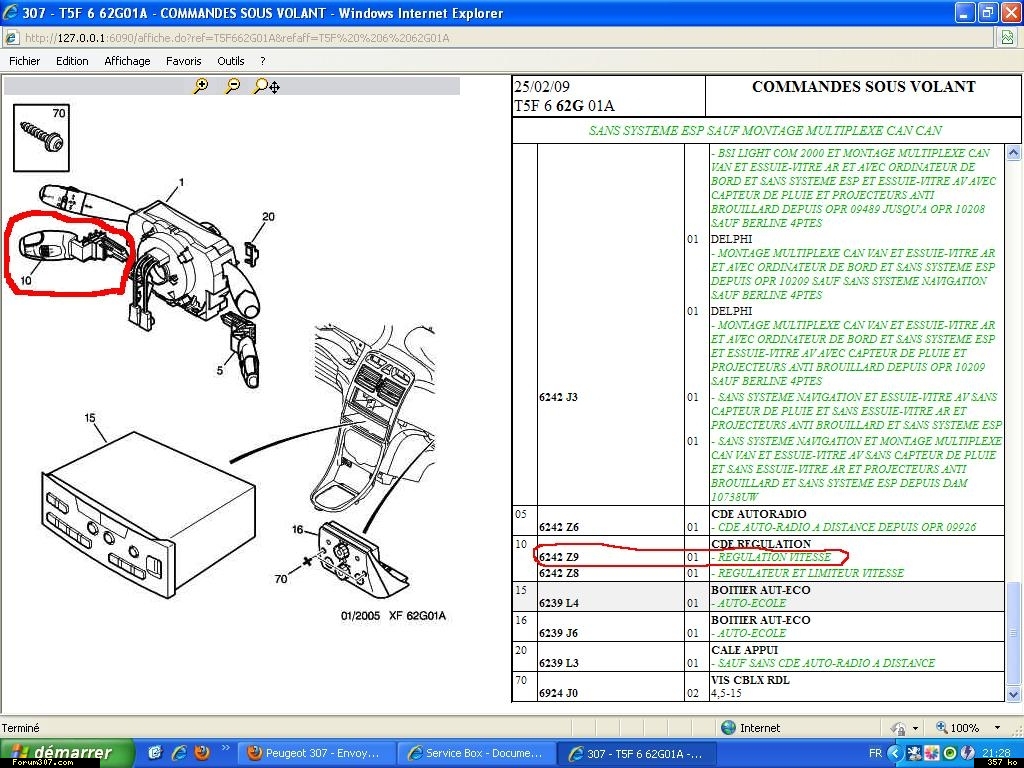Click the Terminé status bar text
The width and height of the screenshot is (1024, 768).
20,728
